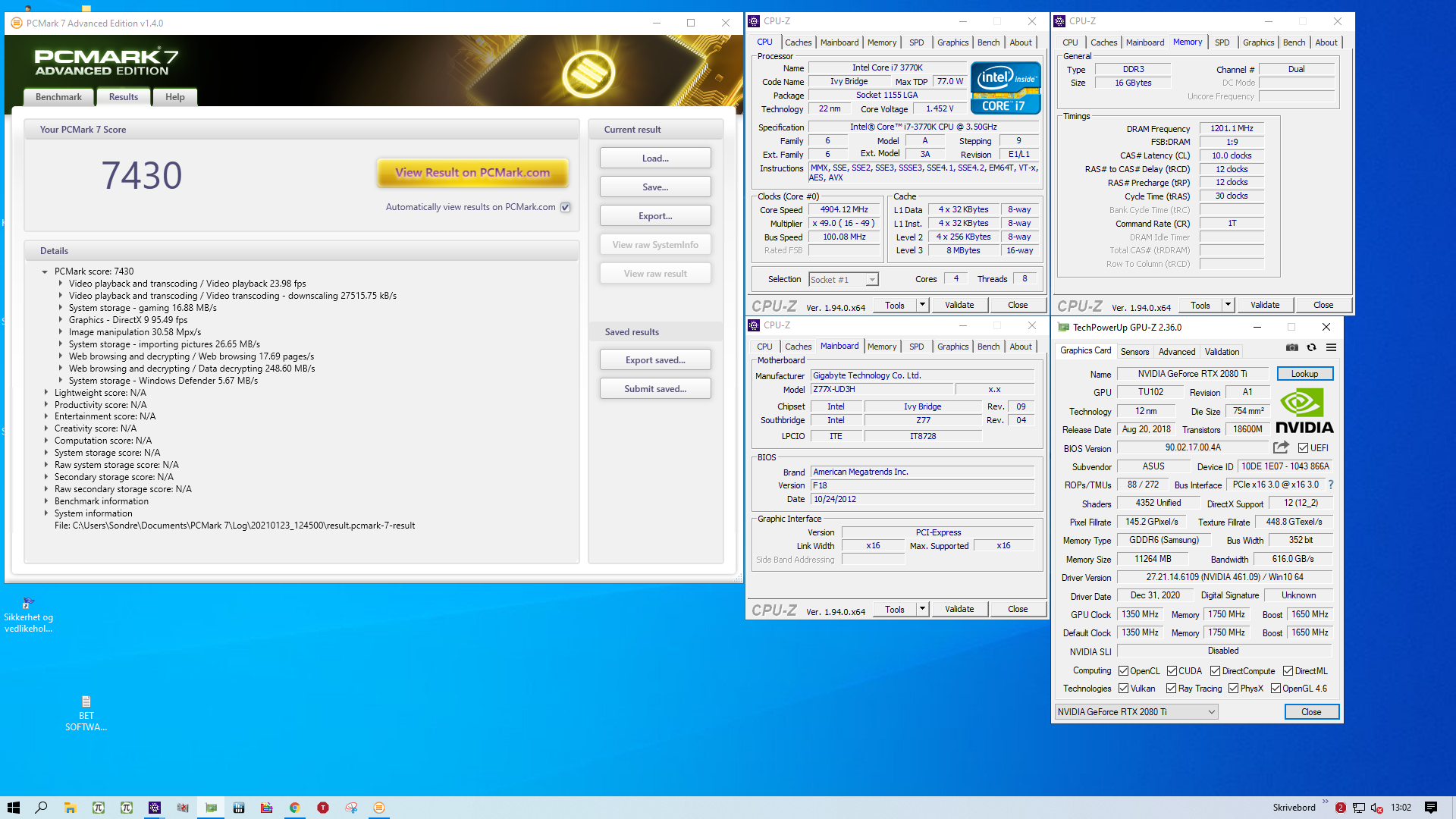Toggle the CUDA checkbox
This screenshot has width=1456, height=819.
[1172, 670]
